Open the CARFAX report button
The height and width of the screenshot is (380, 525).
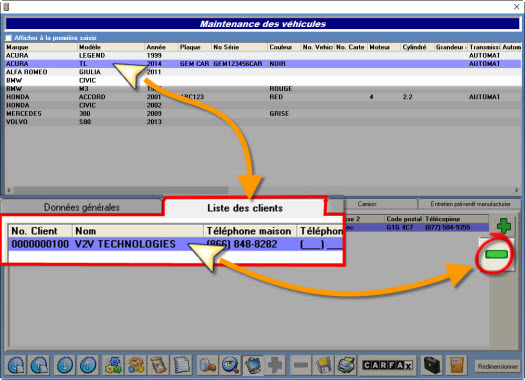tap(387, 365)
